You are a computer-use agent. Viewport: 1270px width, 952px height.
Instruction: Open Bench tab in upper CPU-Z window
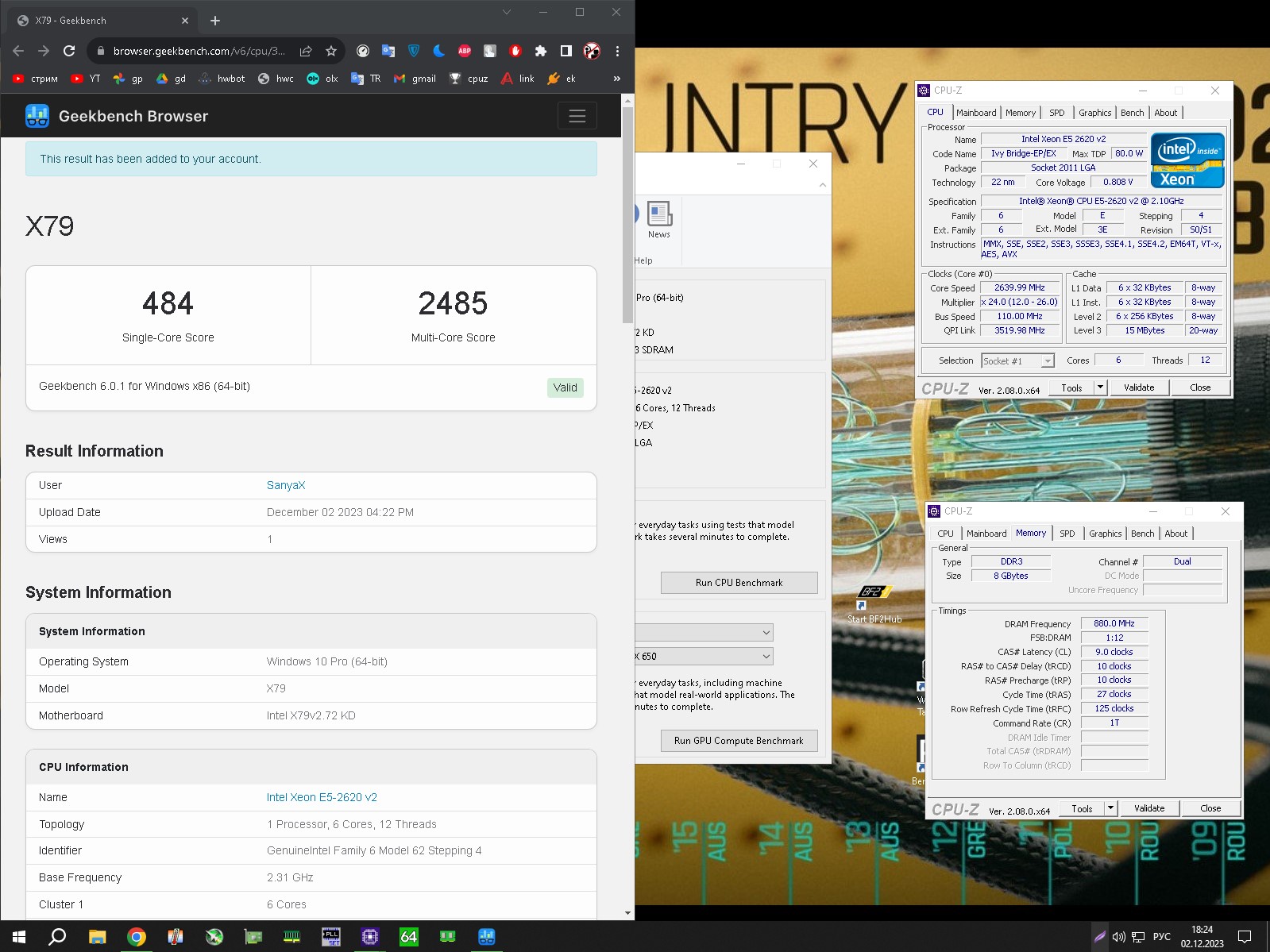tap(1133, 113)
